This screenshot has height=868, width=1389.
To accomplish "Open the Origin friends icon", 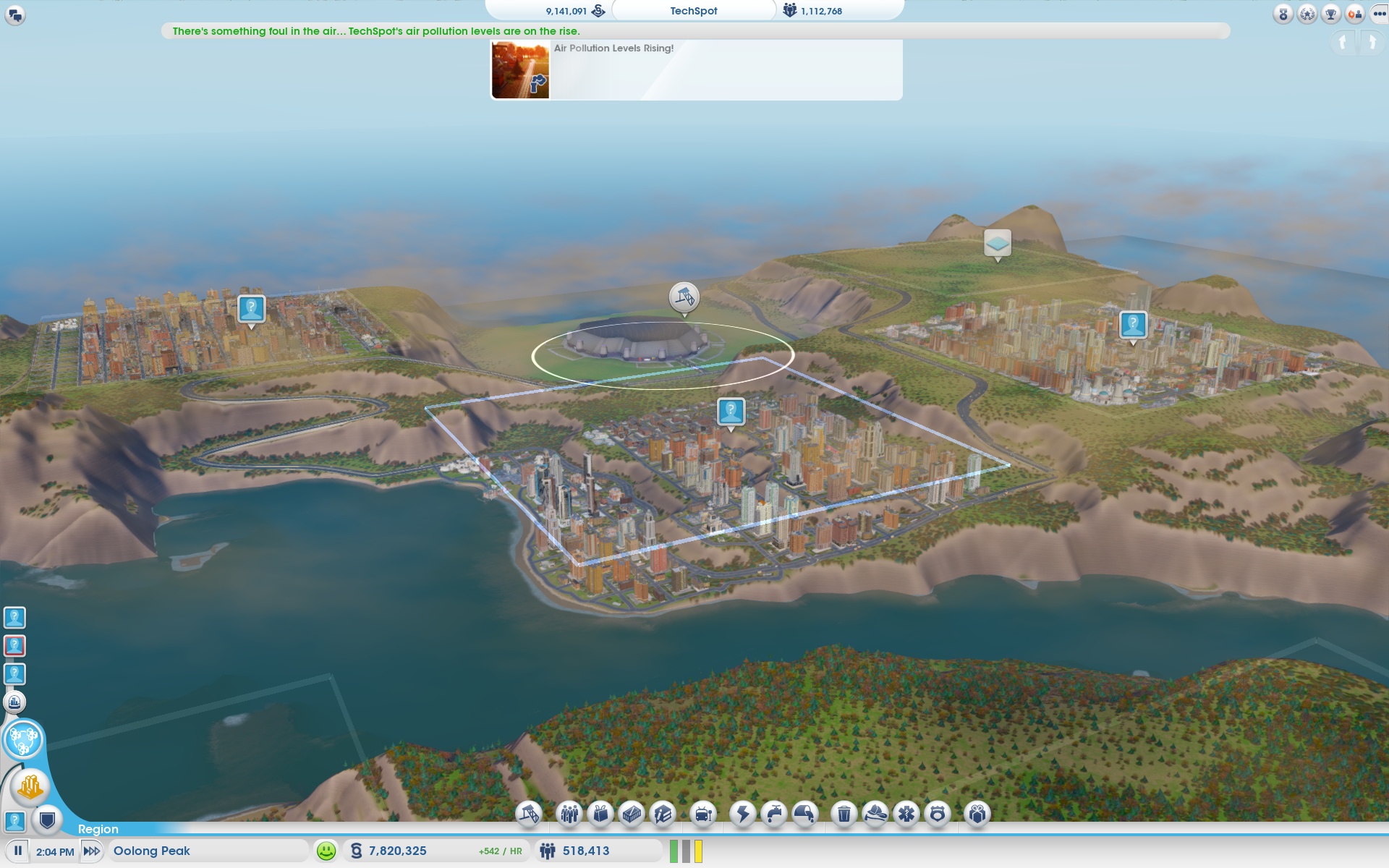I will 1355,14.
